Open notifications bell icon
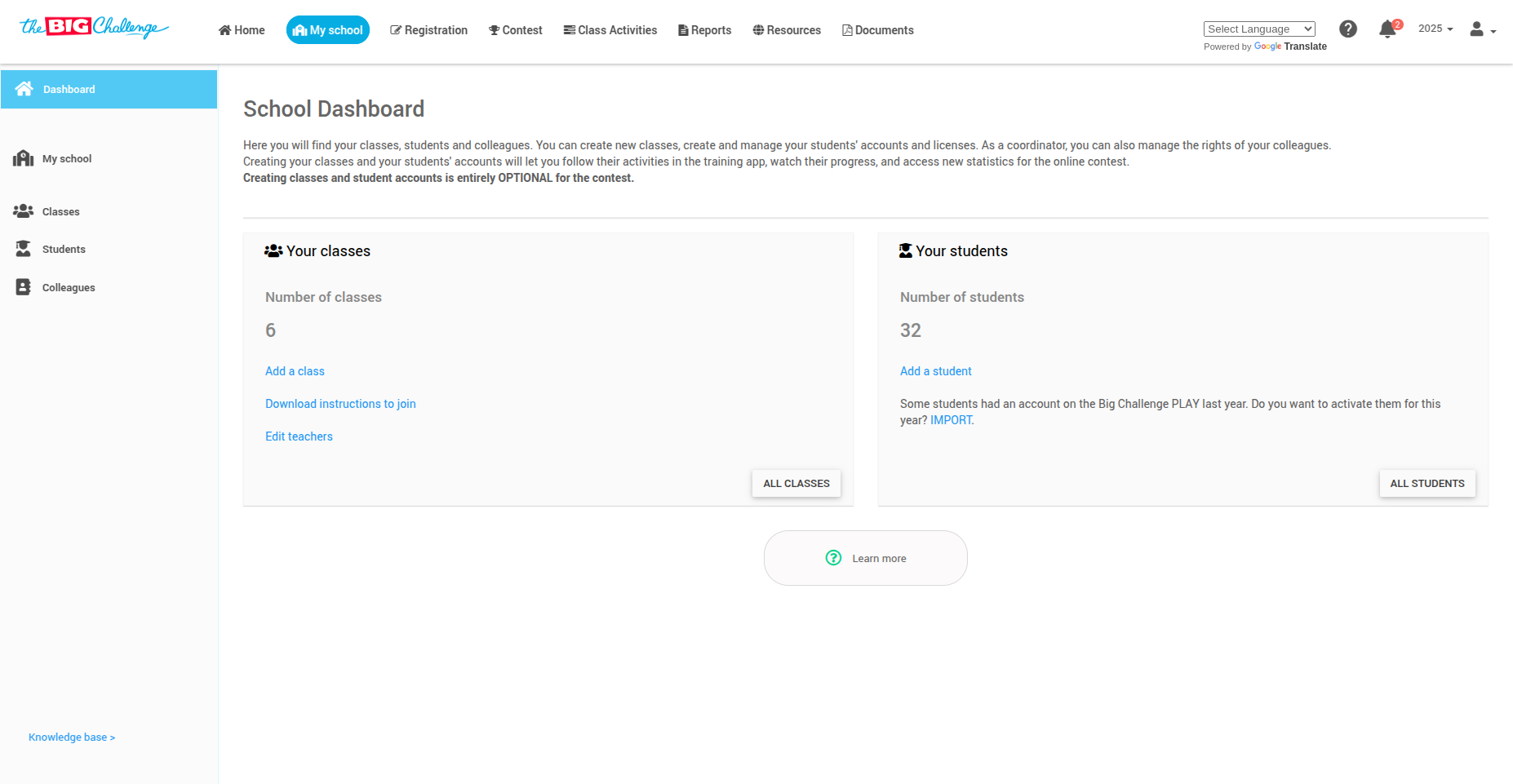1513x784 pixels. coord(1388,29)
